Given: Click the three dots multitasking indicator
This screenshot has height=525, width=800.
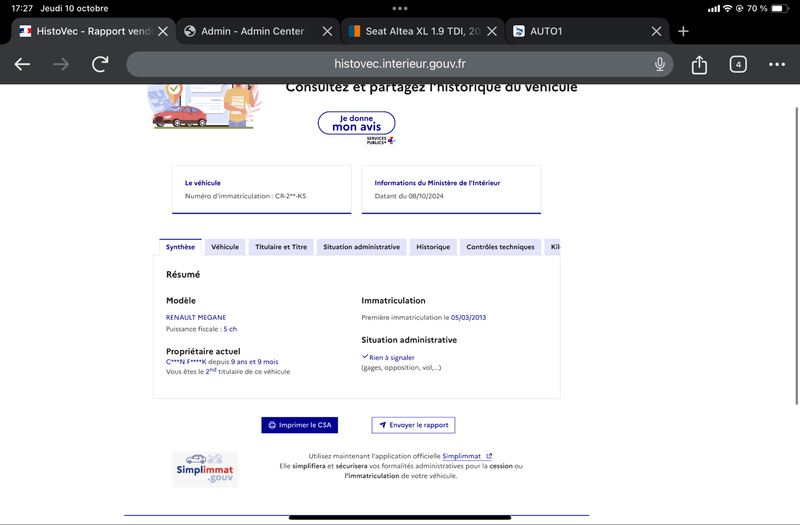Looking at the screenshot, I should click(400, 9).
